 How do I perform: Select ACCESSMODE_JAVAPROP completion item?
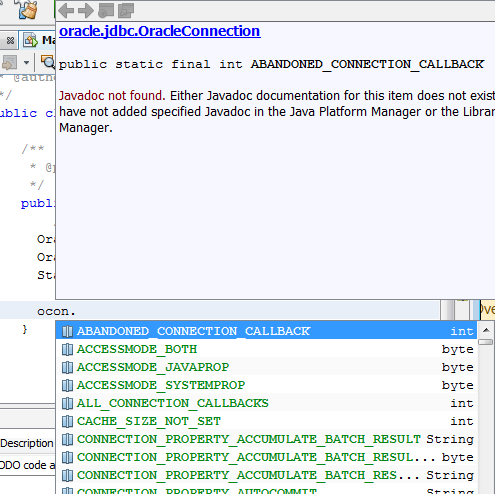coord(267,367)
